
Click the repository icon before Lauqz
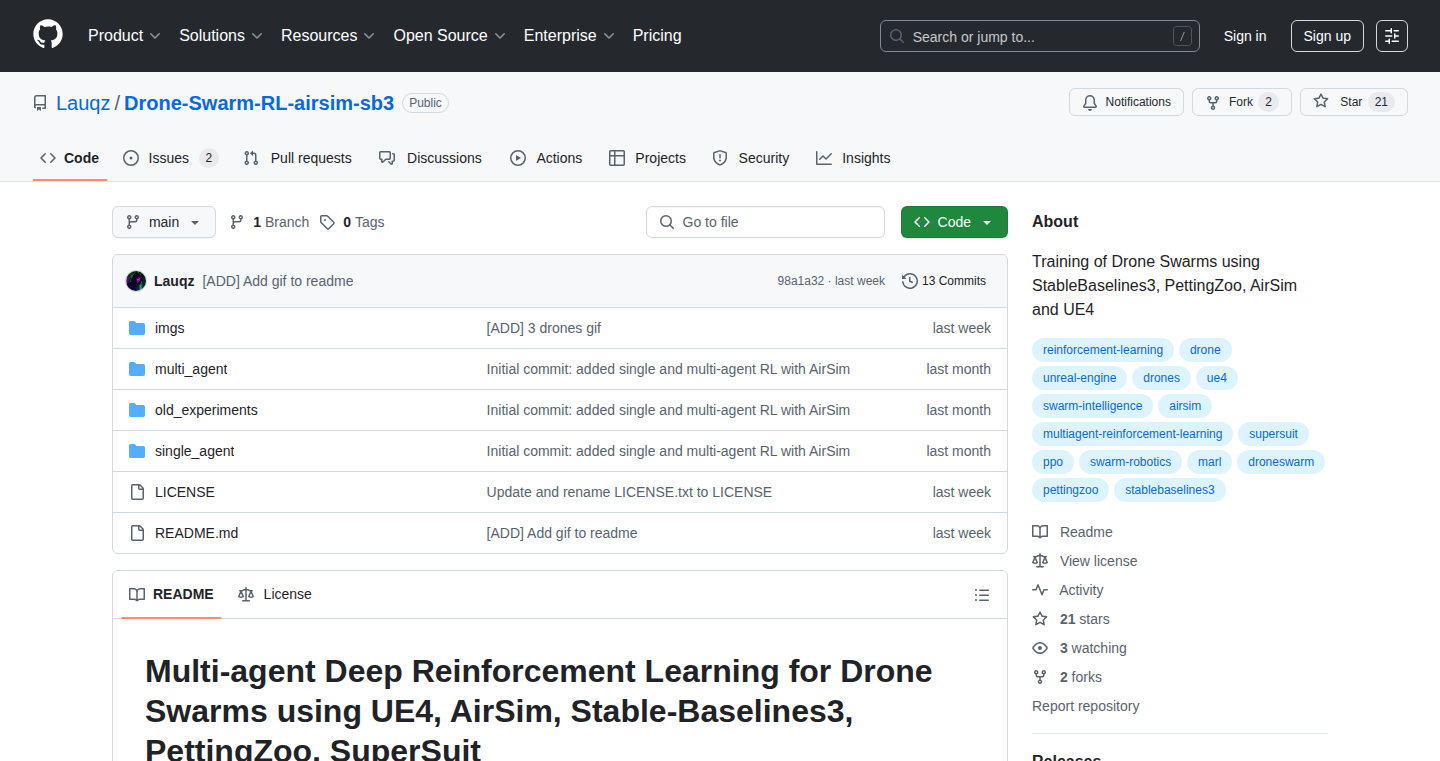click(40, 103)
